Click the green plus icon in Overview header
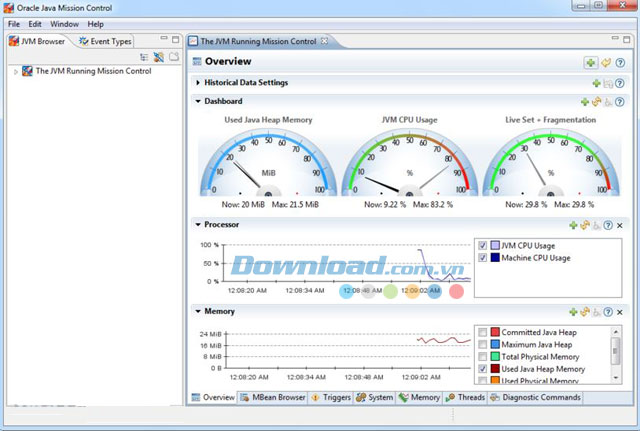Screen dimensions: 640x431 tap(592, 62)
